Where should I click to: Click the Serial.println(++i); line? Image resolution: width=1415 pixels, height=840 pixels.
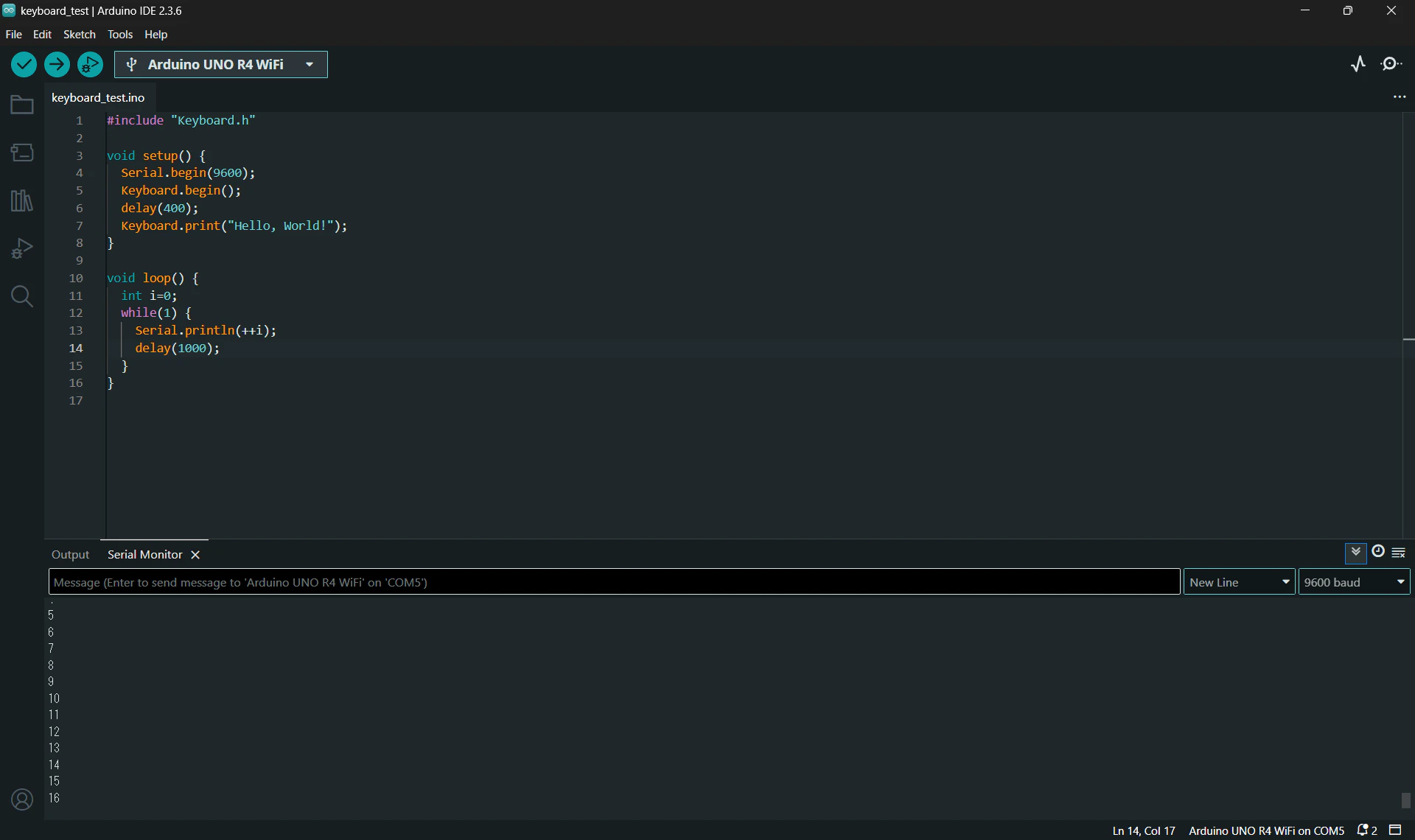point(206,331)
